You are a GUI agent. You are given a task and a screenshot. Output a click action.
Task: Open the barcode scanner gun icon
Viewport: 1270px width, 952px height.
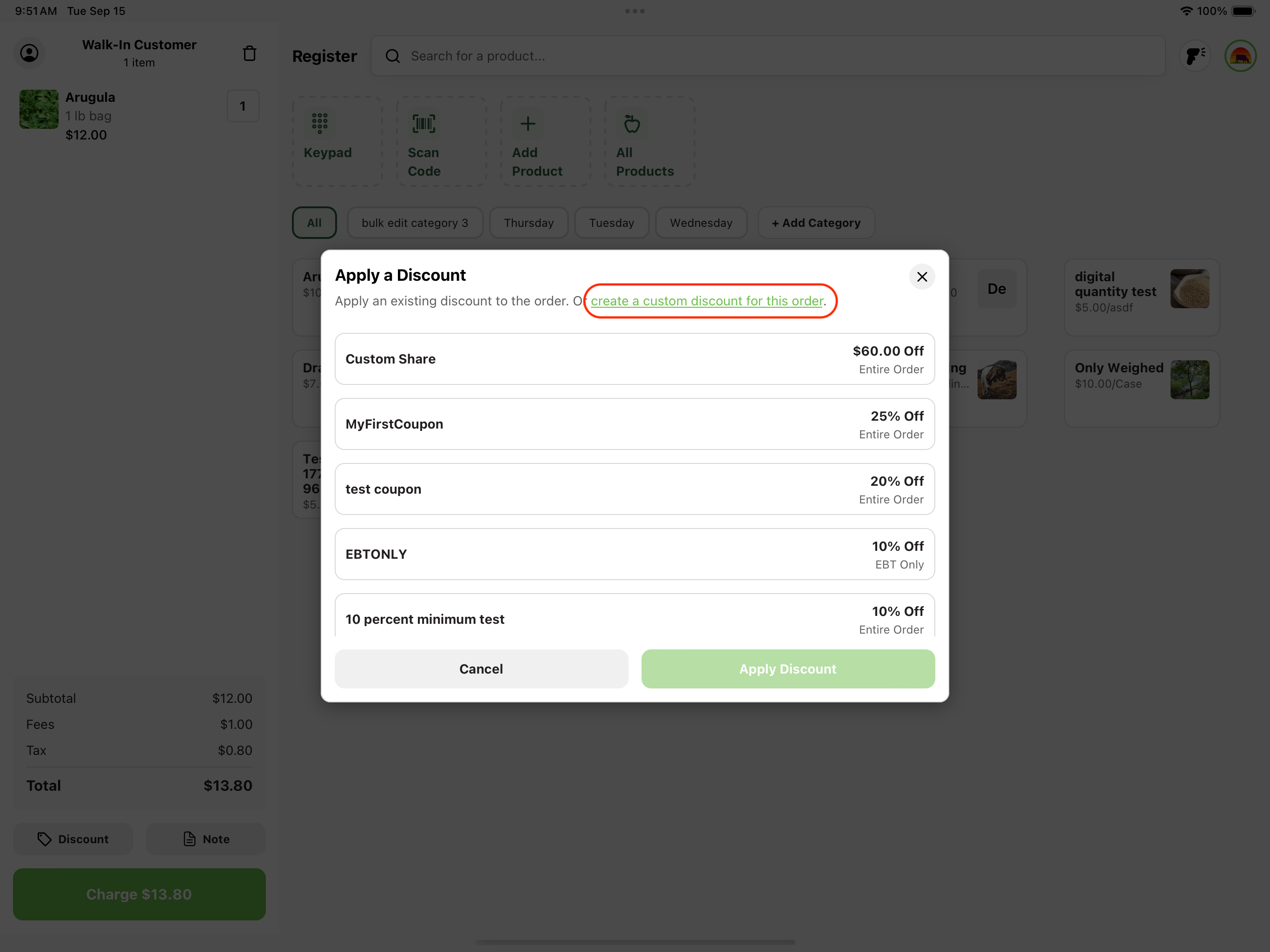point(1195,56)
